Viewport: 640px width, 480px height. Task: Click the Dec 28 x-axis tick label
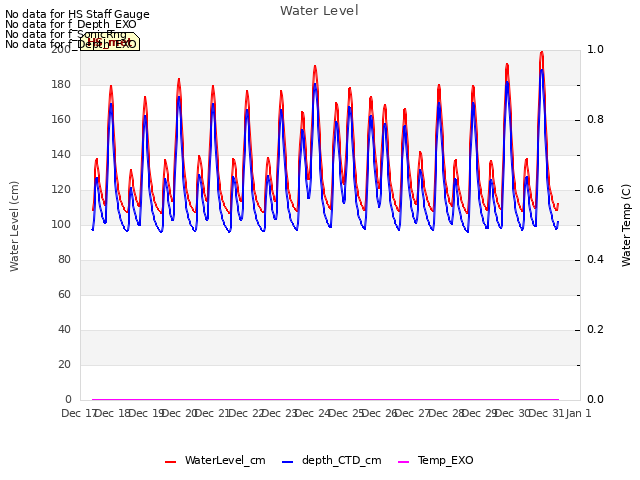tap(446, 413)
